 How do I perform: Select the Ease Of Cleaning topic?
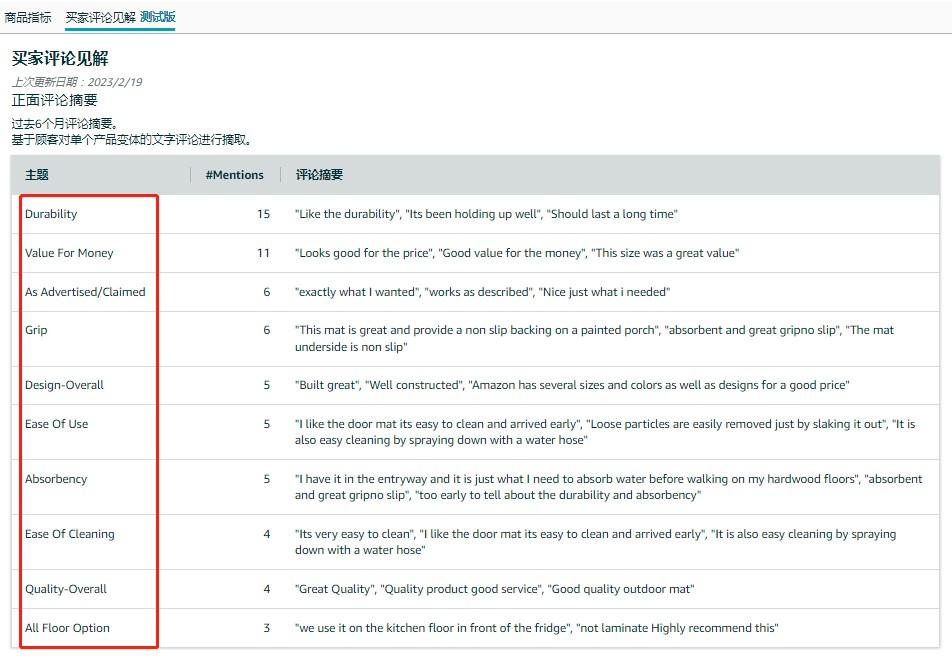70,534
